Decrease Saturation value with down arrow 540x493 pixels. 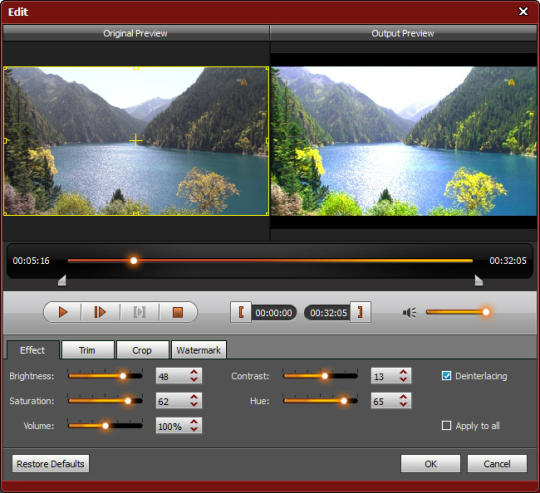click(194, 404)
